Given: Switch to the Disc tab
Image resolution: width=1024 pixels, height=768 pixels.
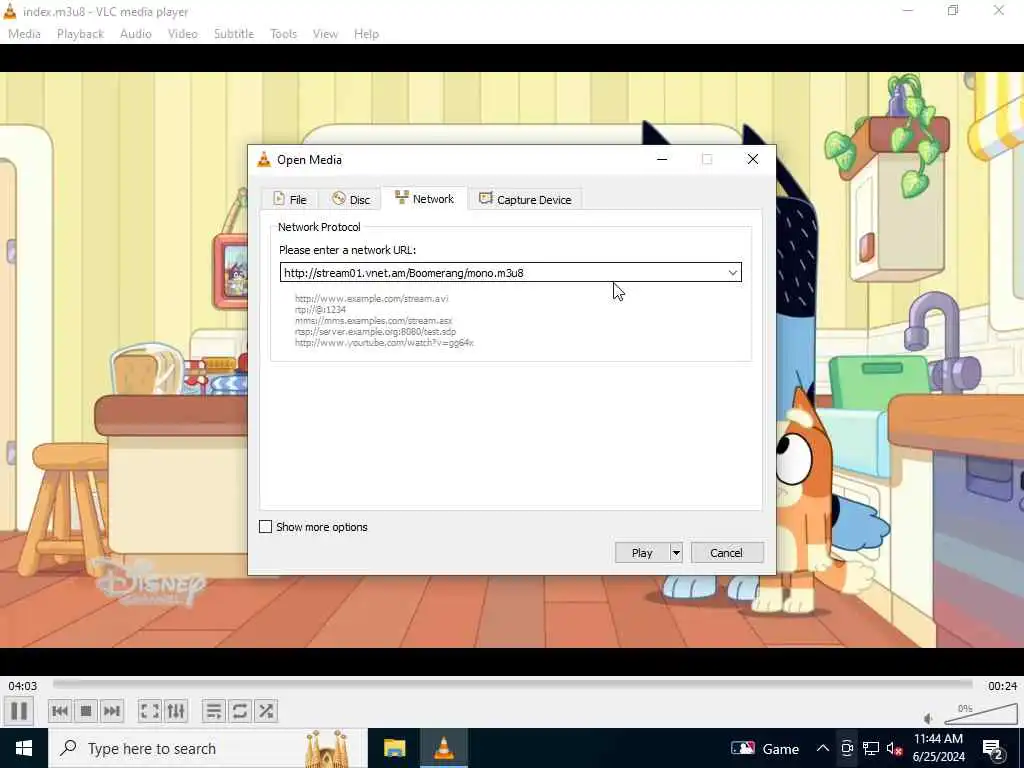Looking at the screenshot, I should click(351, 199).
